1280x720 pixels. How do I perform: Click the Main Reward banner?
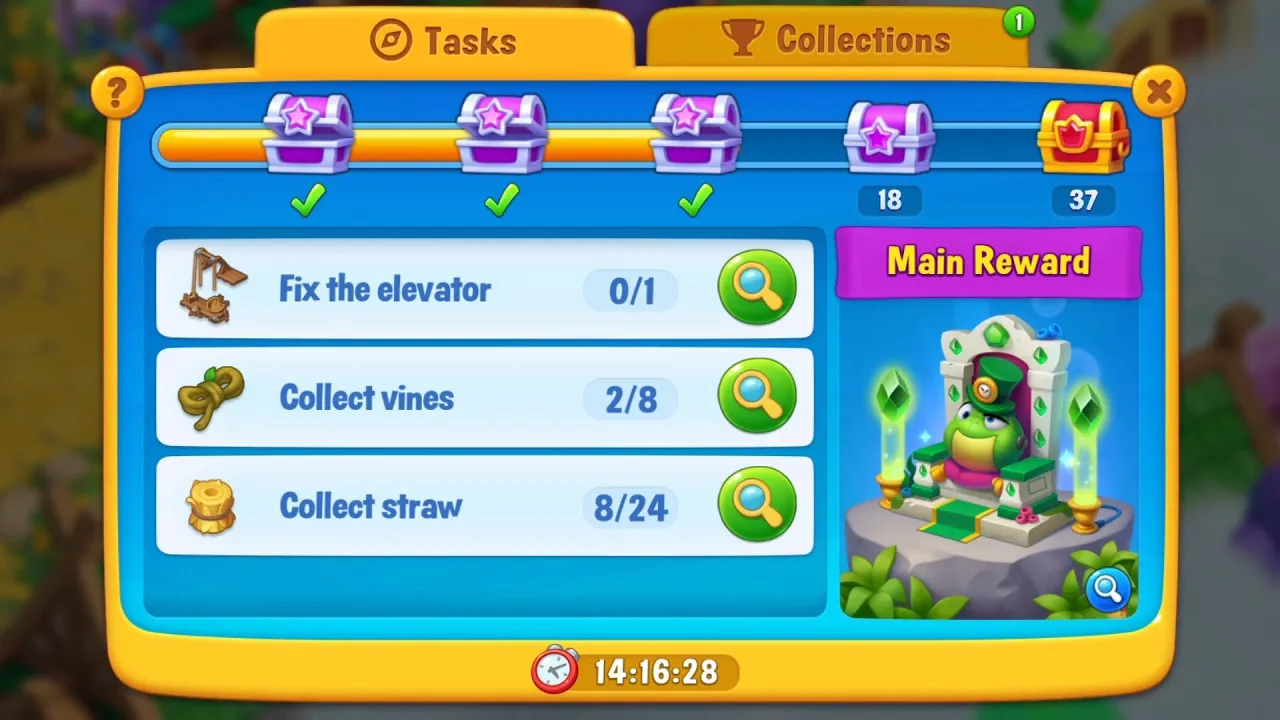tap(988, 262)
